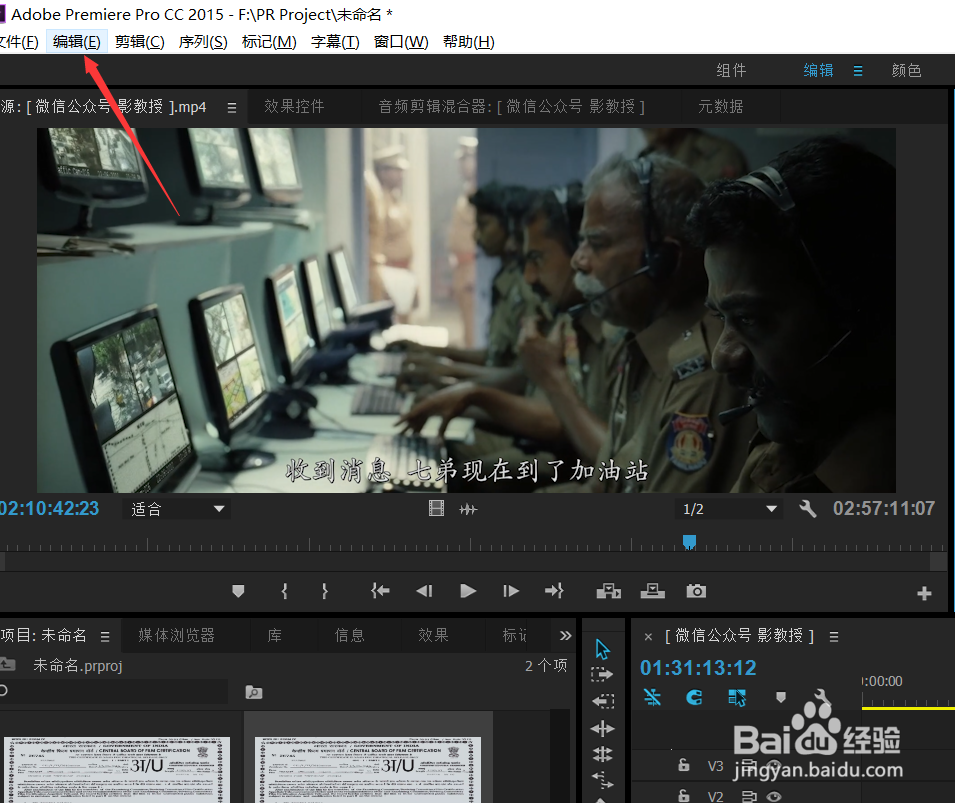
Task: Add a marker in Source monitor
Action: click(238, 591)
